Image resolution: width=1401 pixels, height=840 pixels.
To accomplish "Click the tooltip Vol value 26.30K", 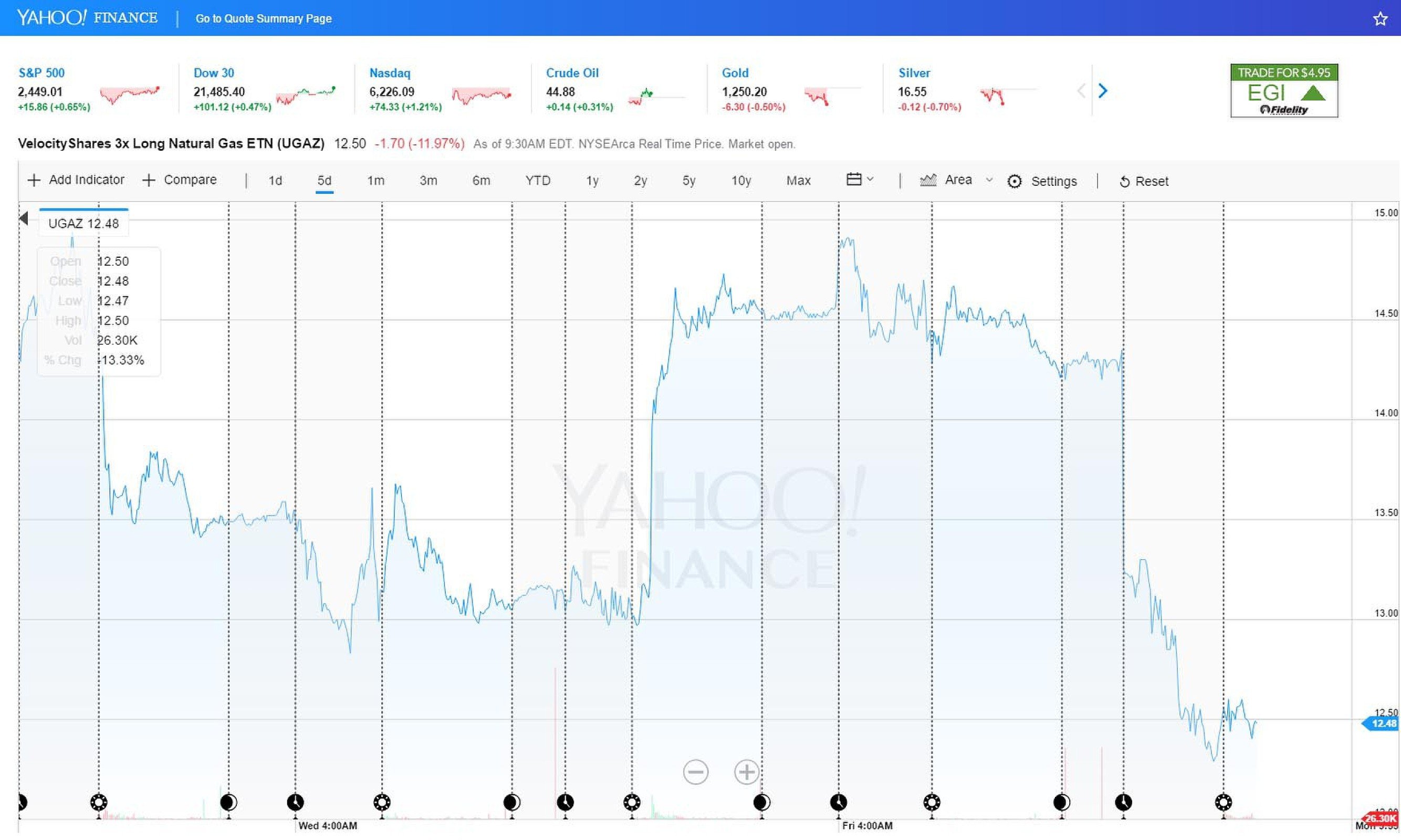I will 117,340.
